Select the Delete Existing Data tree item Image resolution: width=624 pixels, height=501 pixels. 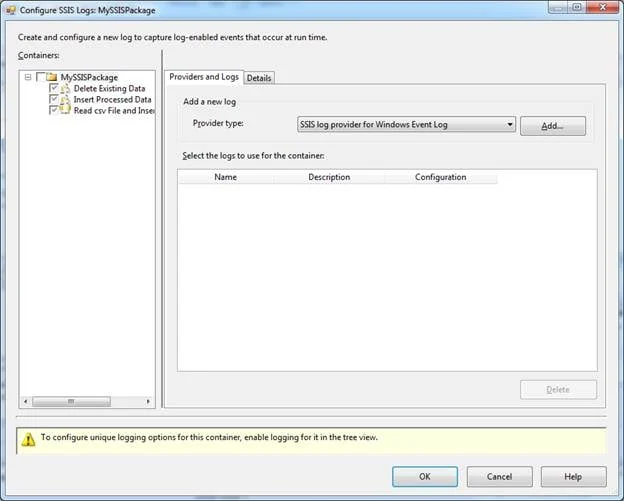tap(109, 88)
